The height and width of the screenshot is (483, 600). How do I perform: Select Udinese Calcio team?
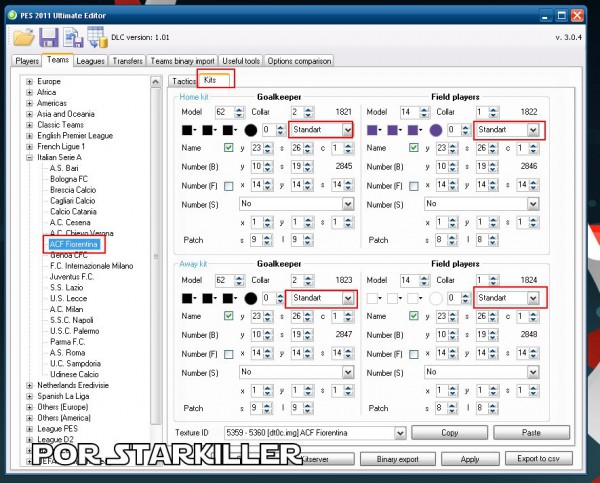(x=74, y=374)
